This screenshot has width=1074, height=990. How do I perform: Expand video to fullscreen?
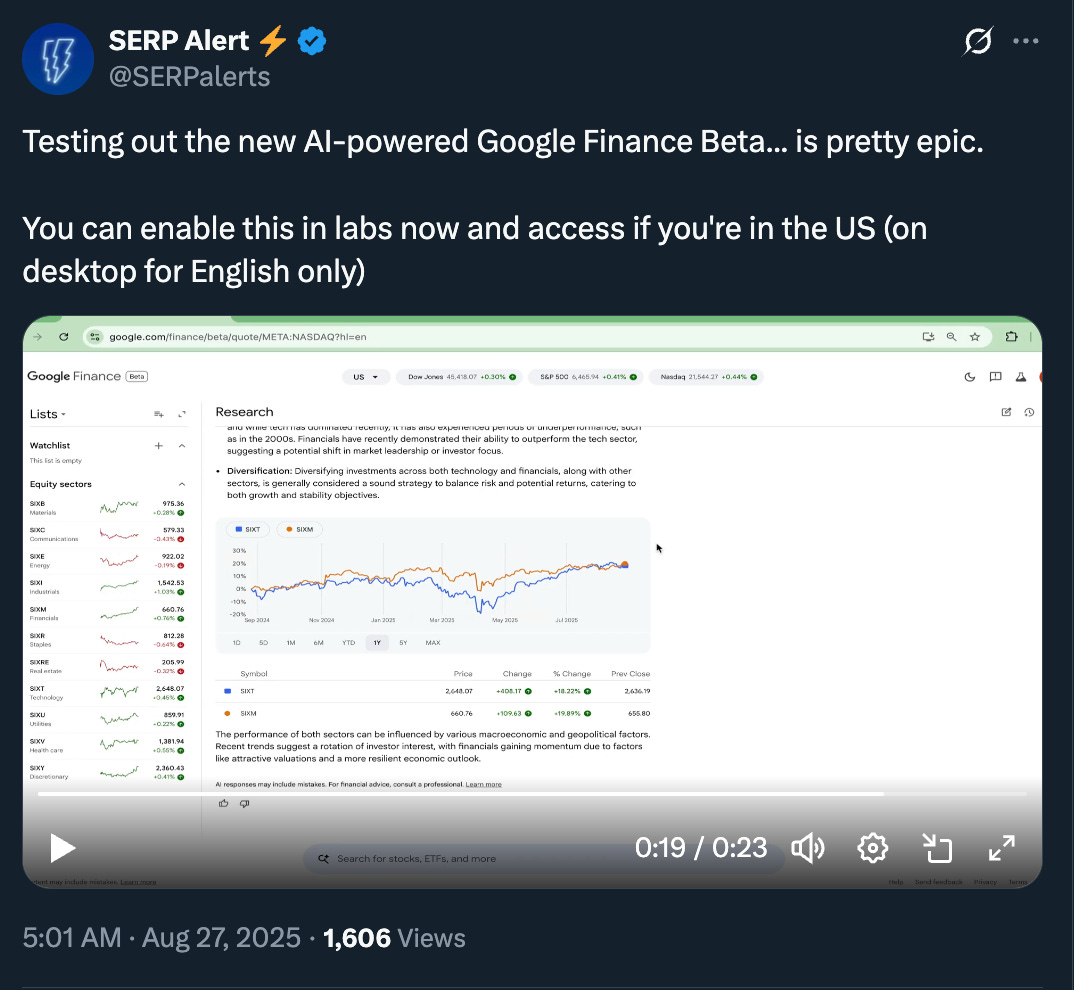tap(1001, 848)
